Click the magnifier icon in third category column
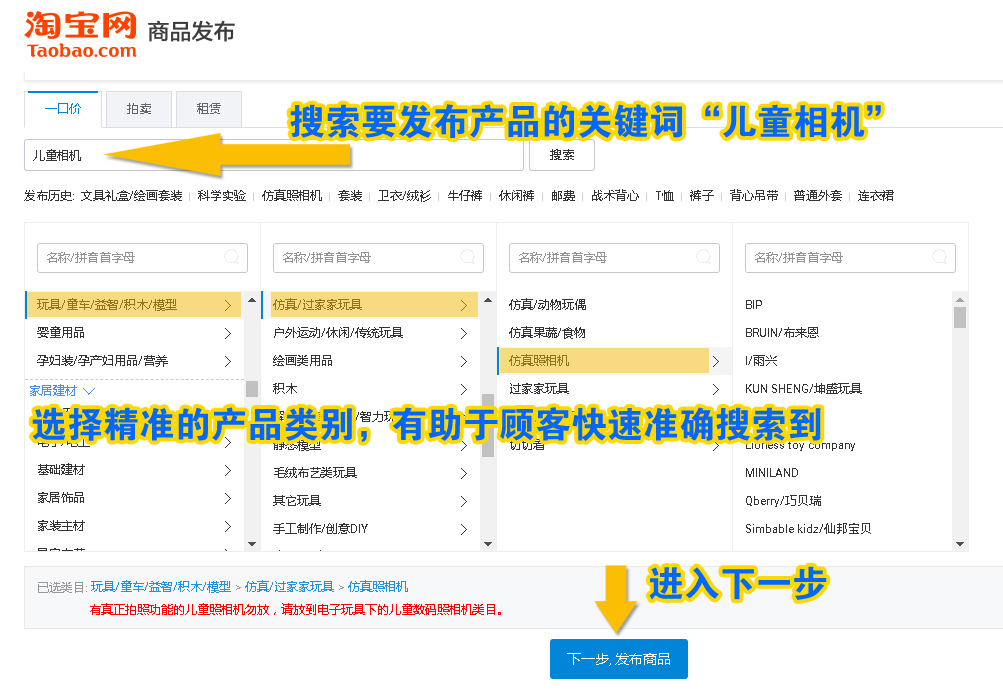 click(702, 257)
